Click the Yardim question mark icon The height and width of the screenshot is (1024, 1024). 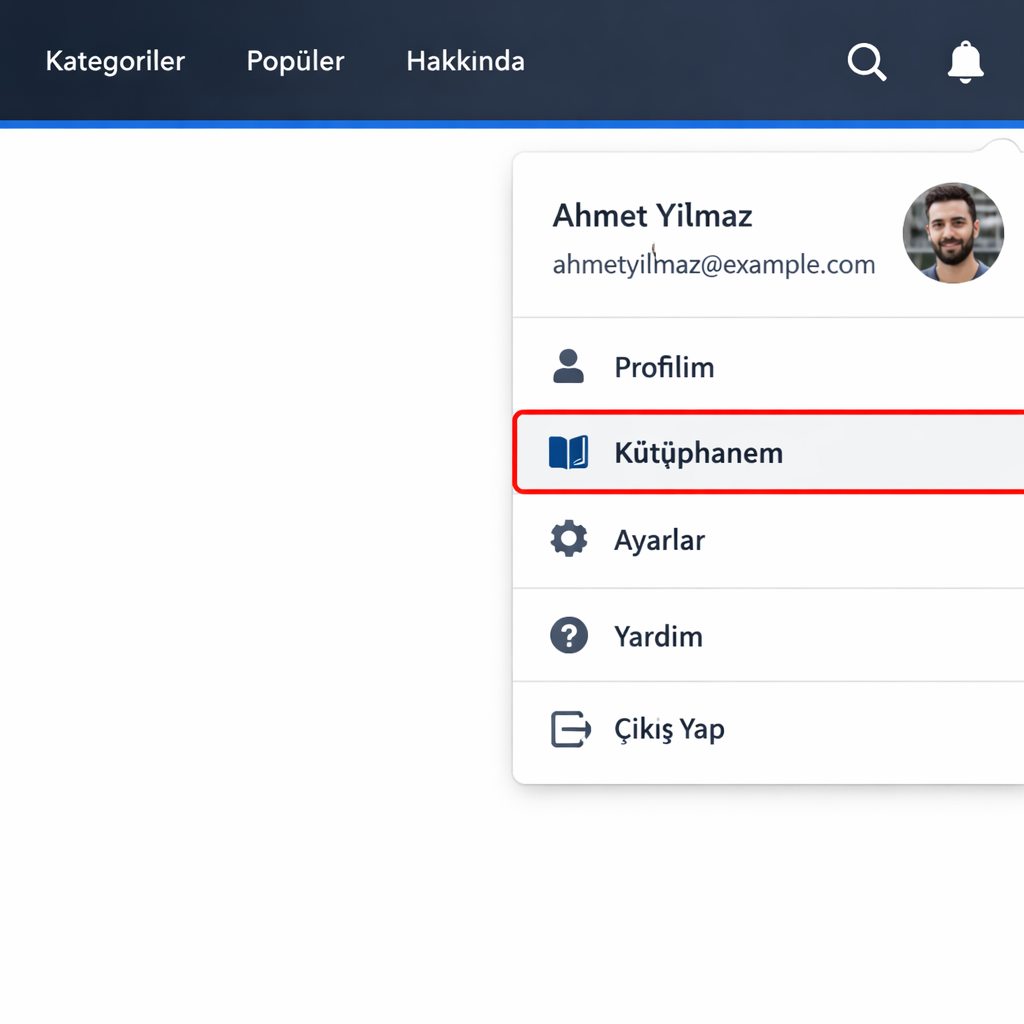569,636
